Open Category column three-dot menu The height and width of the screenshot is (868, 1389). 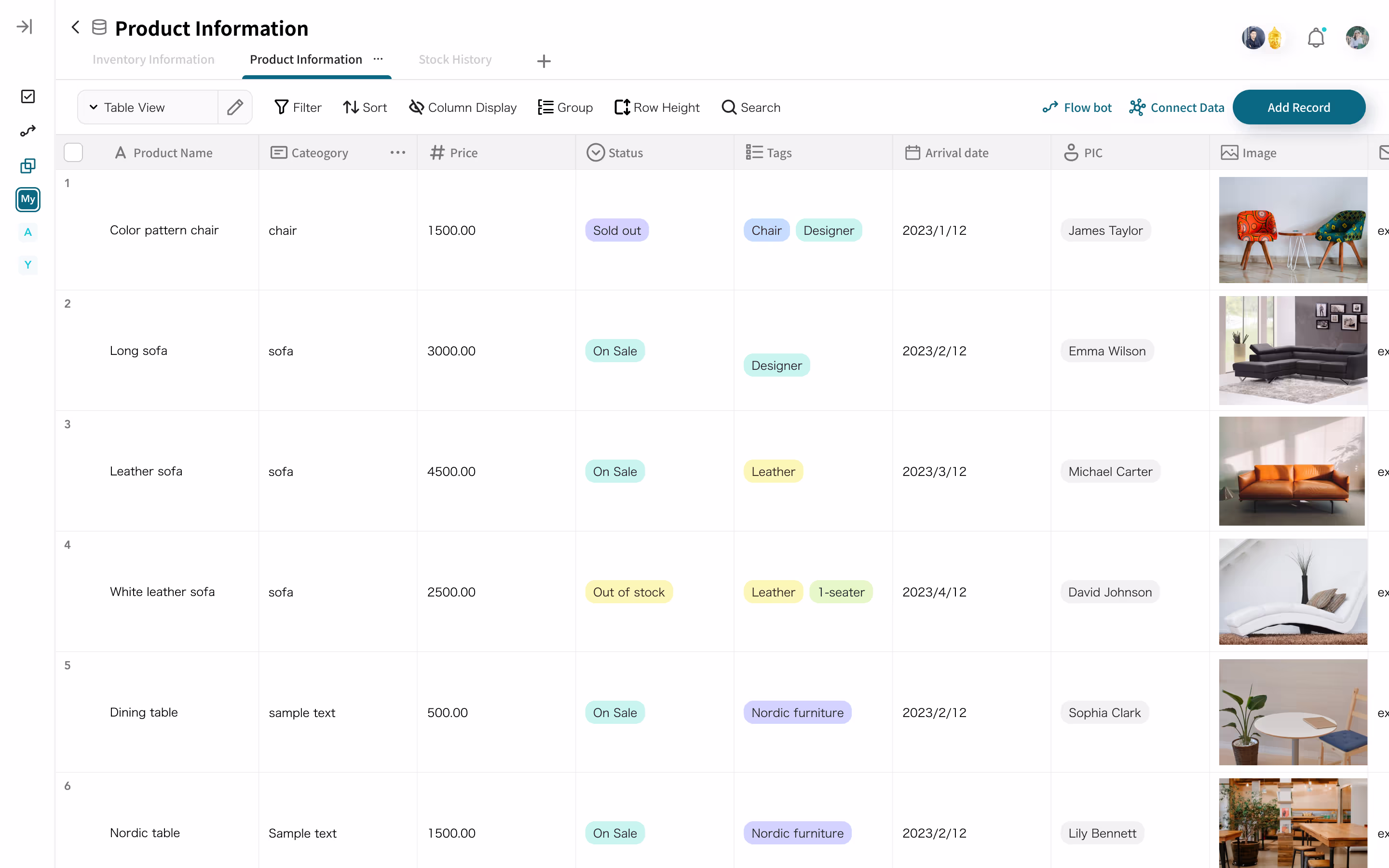[398, 153]
